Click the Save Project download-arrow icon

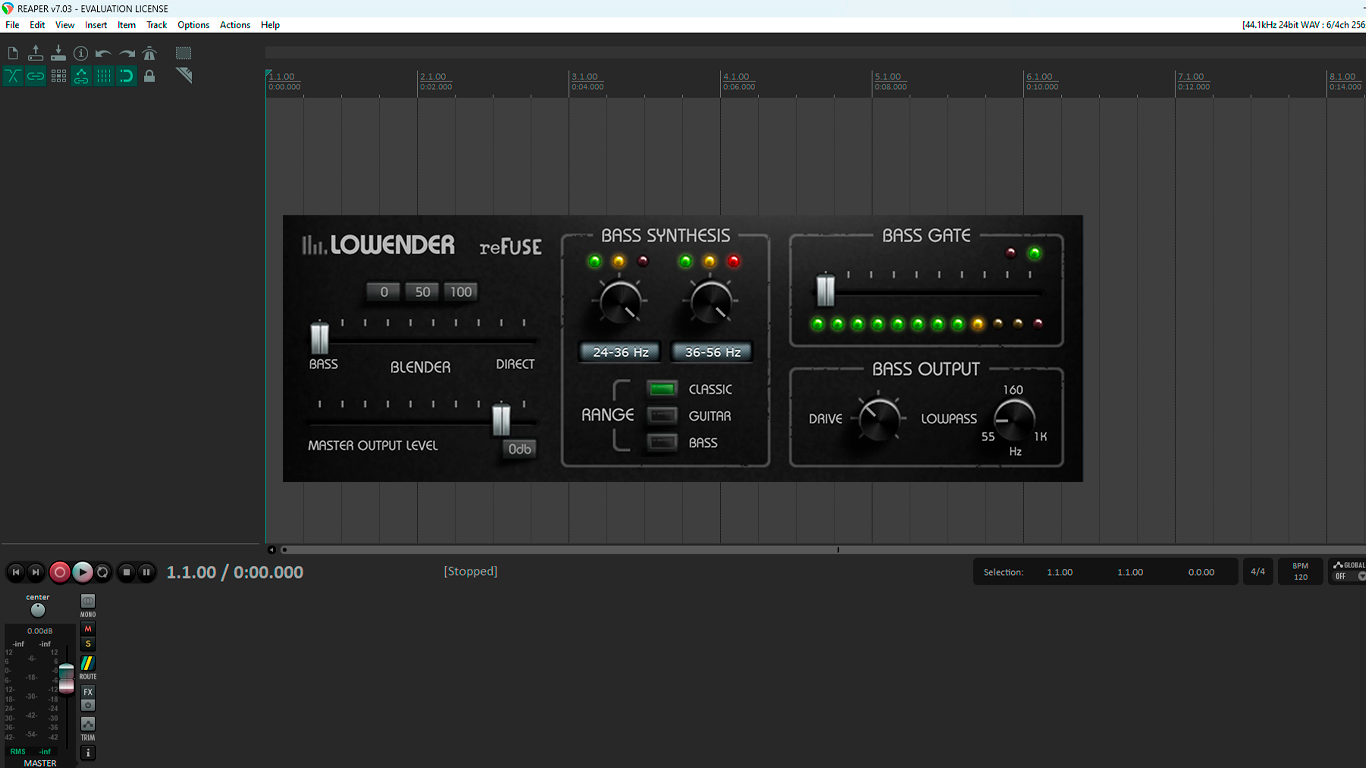click(58, 53)
